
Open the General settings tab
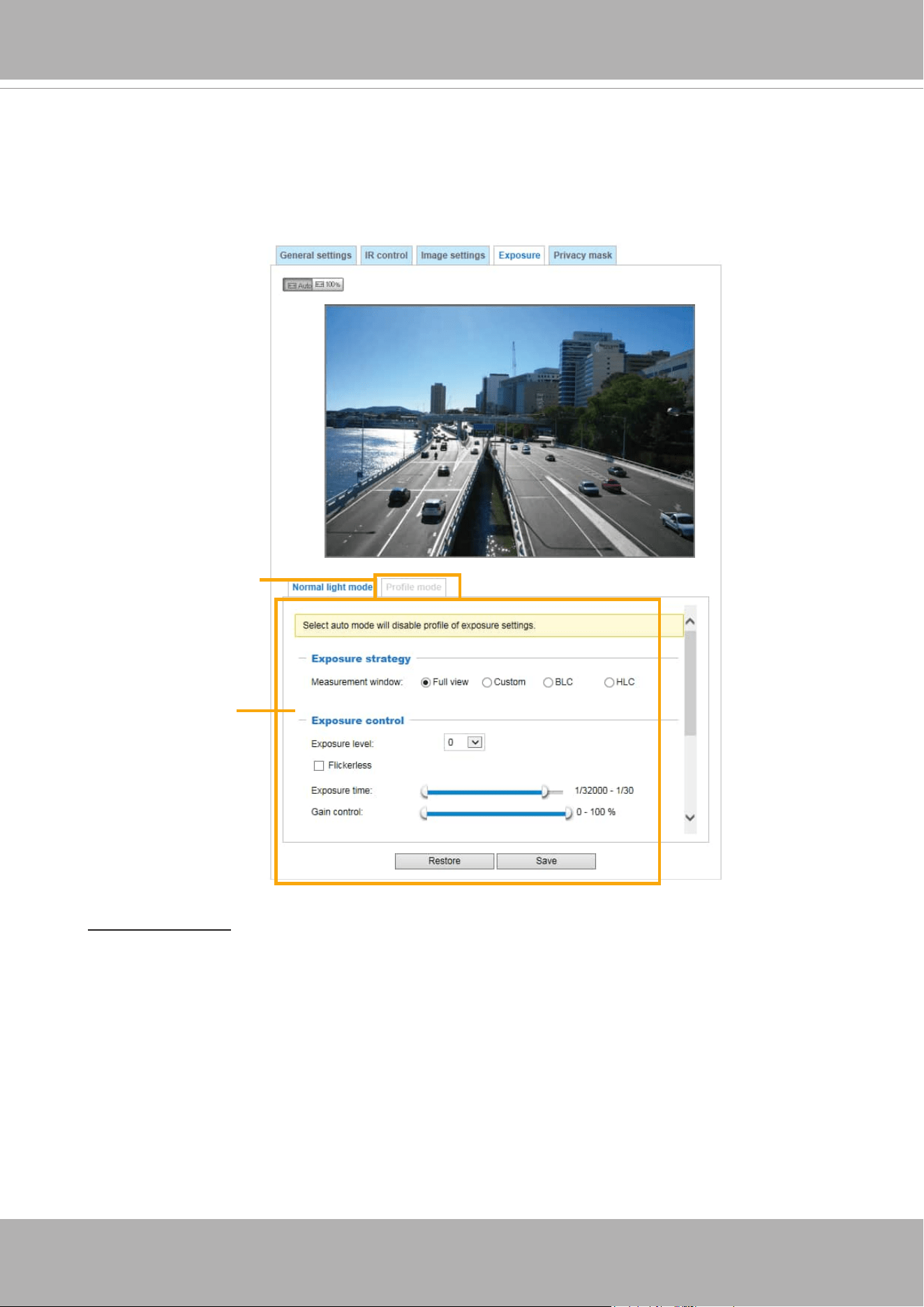(316, 256)
